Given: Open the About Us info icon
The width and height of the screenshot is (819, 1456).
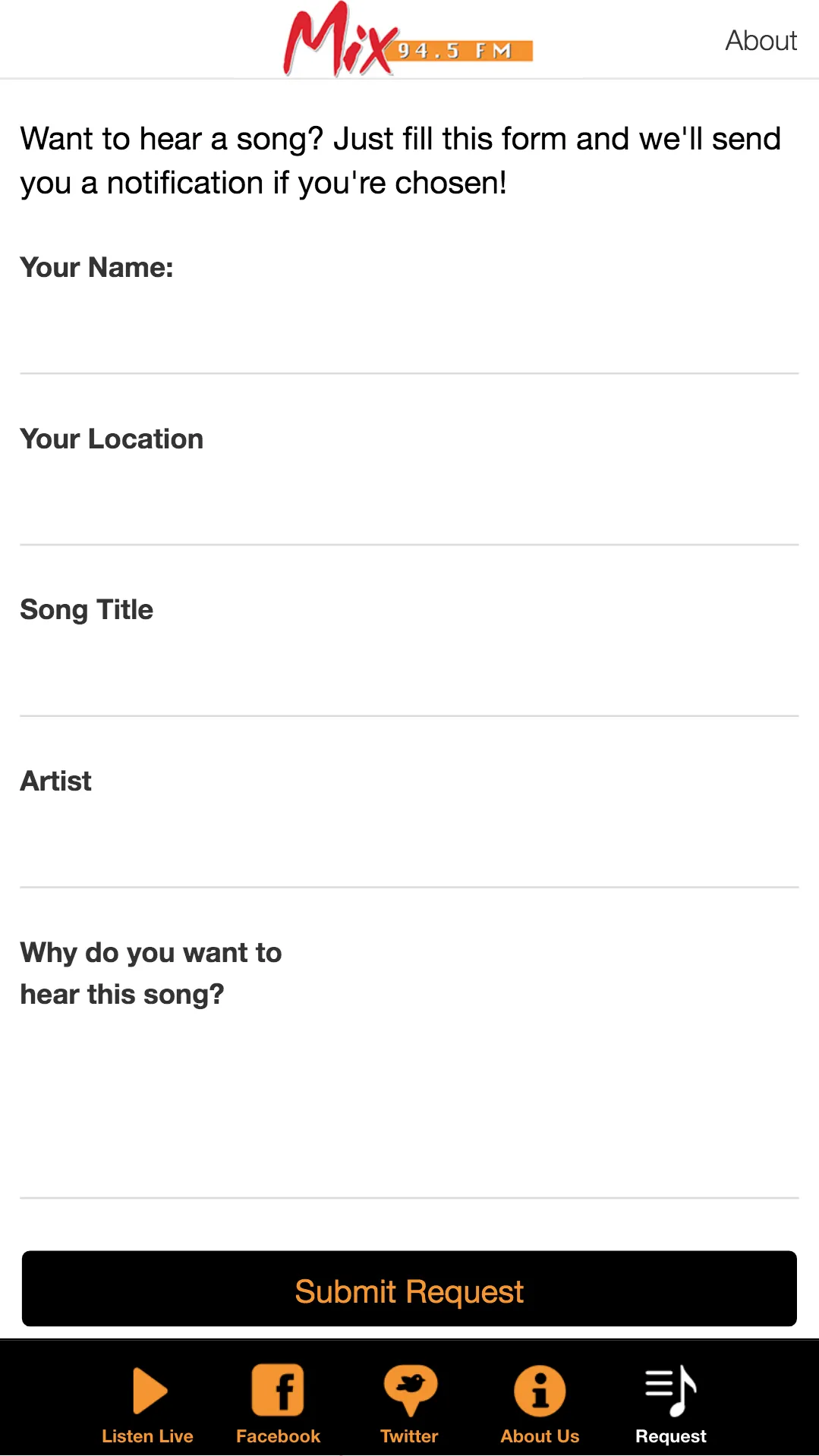Looking at the screenshot, I should 540,1390.
